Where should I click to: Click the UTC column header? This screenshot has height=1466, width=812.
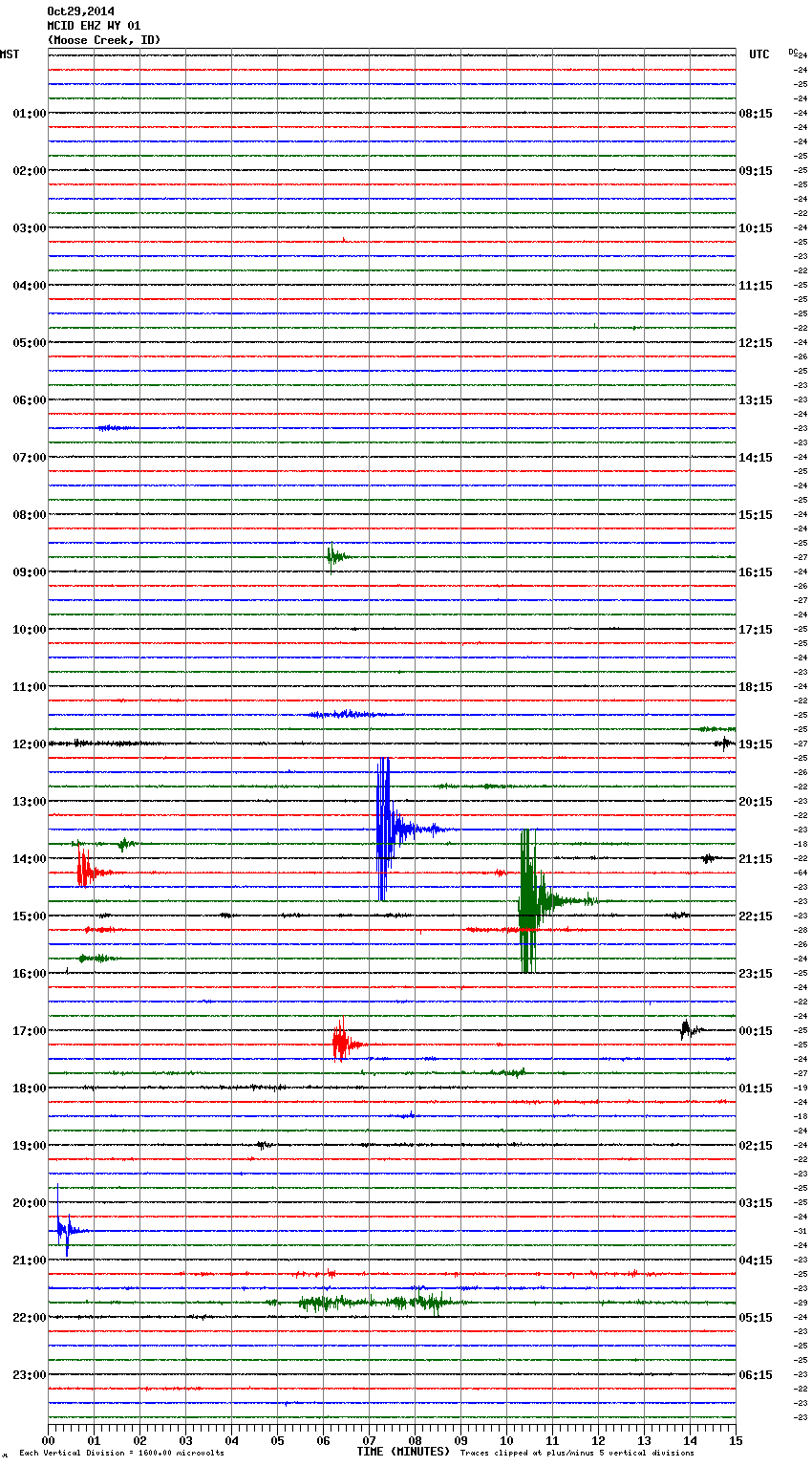759,54
